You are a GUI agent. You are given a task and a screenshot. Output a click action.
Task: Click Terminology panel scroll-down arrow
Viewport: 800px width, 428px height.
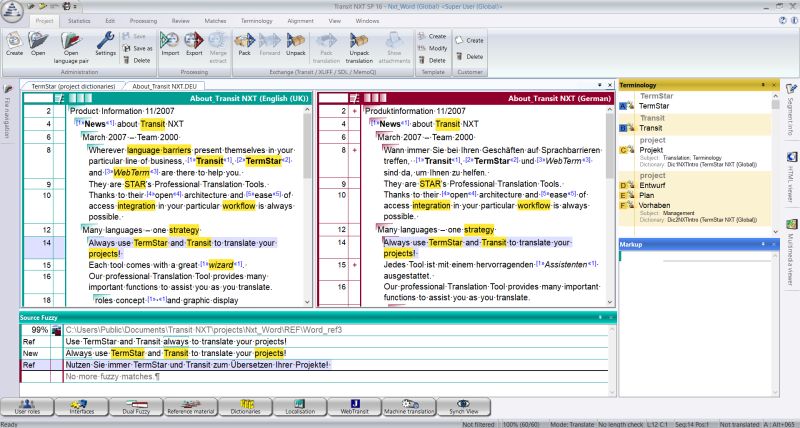click(x=776, y=232)
